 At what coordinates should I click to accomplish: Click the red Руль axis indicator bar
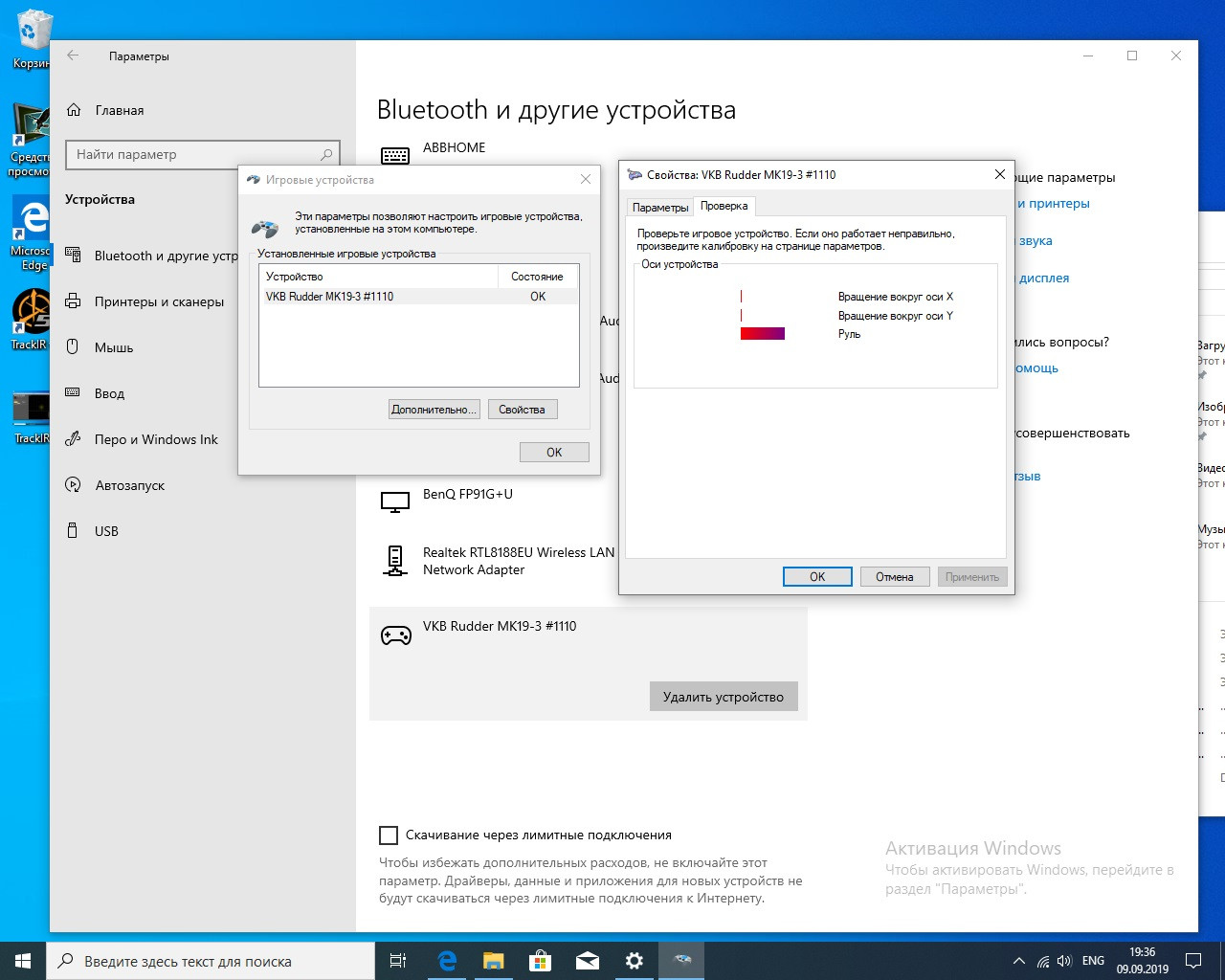click(x=762, y=334)
